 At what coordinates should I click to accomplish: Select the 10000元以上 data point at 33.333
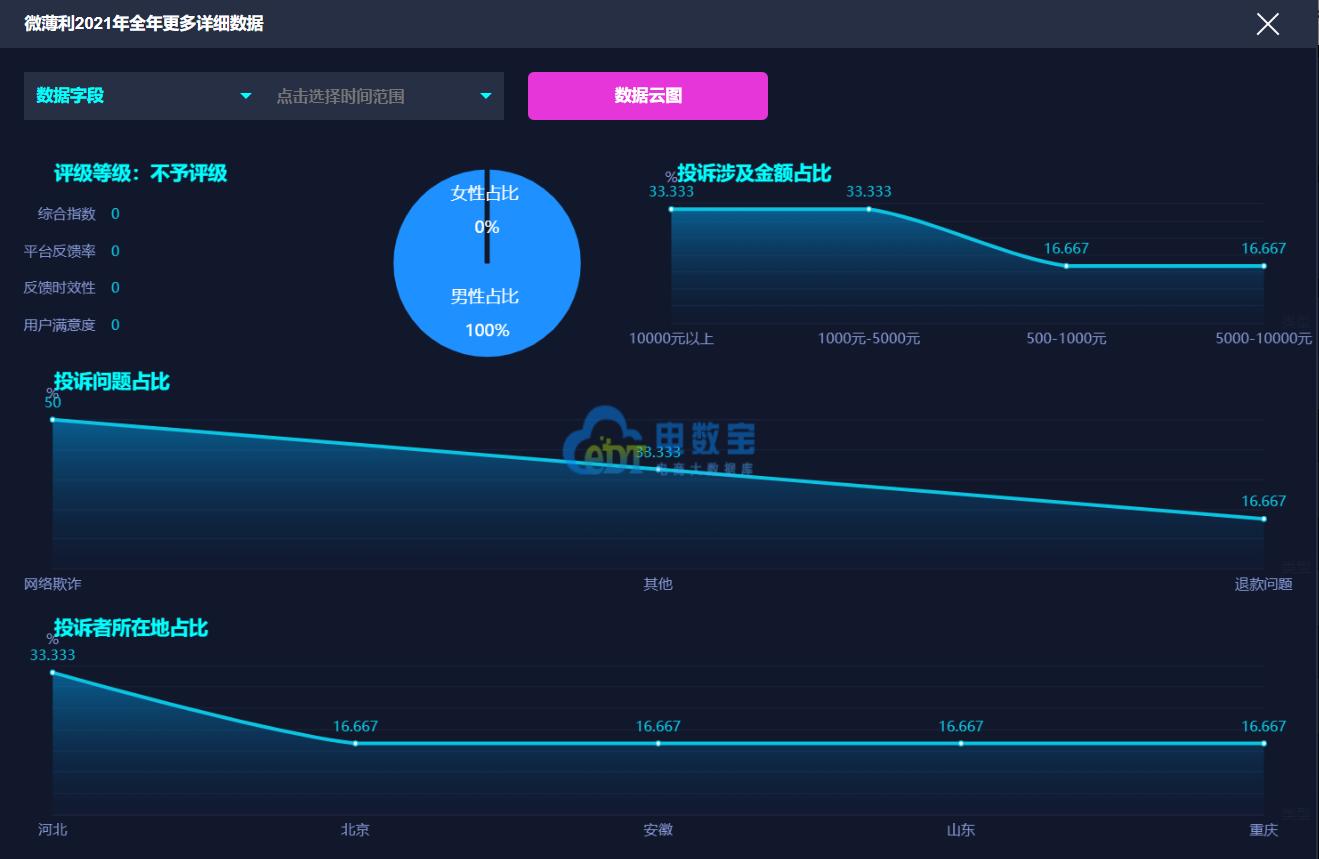click(671, 209)
